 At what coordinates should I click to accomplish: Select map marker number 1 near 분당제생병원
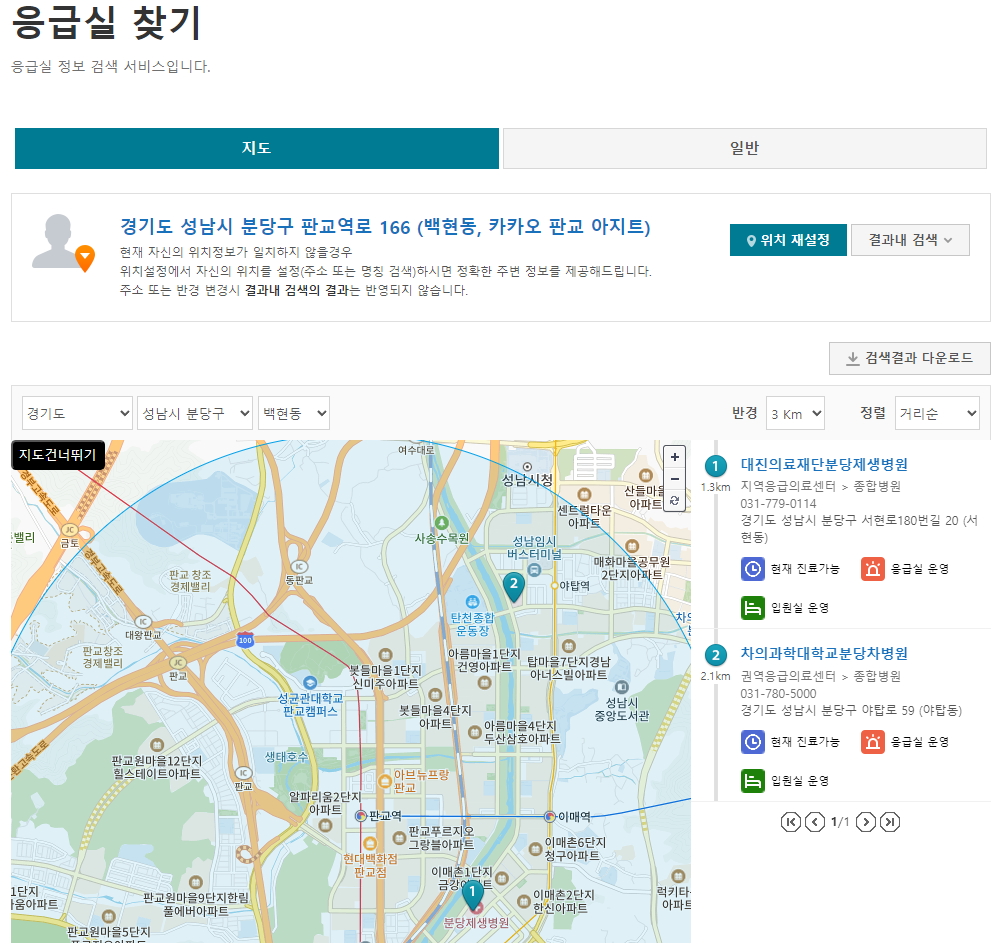coord(474,890)
